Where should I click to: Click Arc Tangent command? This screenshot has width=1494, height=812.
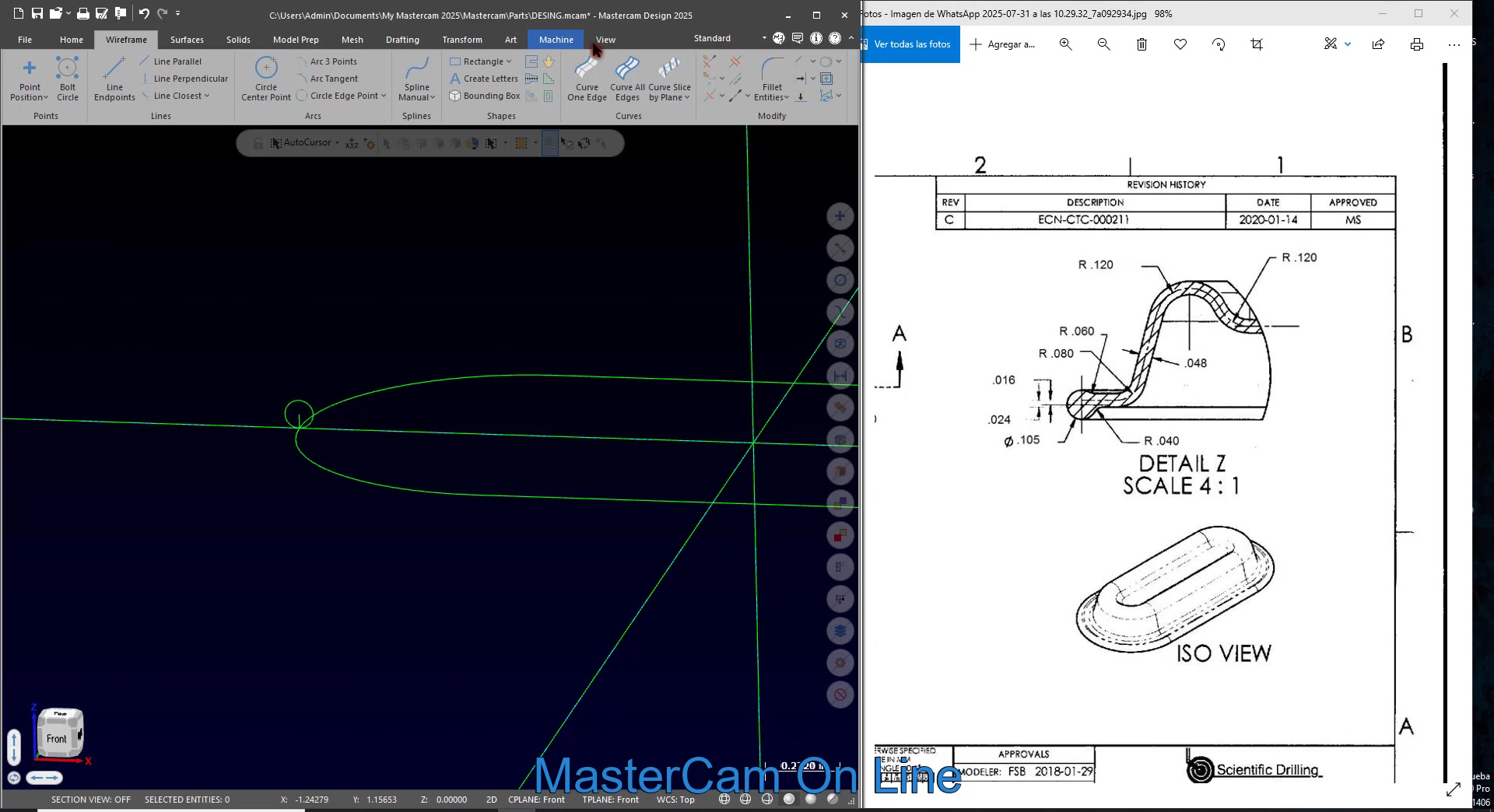tap(327, 79)
